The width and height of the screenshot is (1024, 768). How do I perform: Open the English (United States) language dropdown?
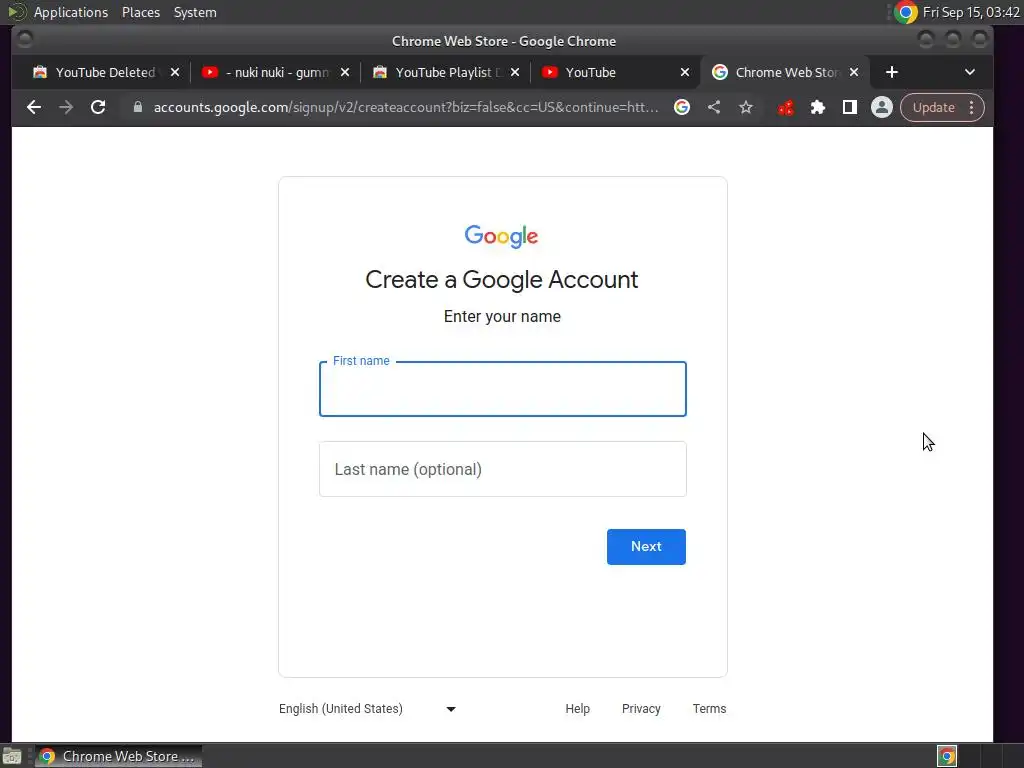(367, 709)
